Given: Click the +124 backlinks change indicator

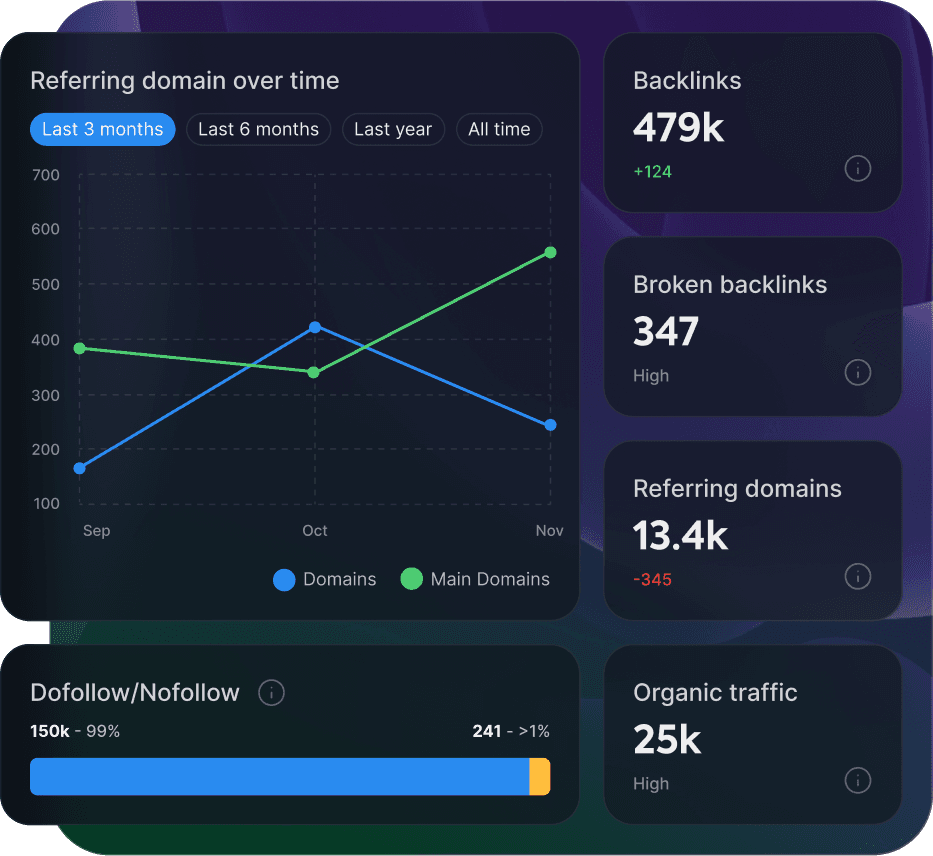Looking at the screenshot, I should point(652,171).
